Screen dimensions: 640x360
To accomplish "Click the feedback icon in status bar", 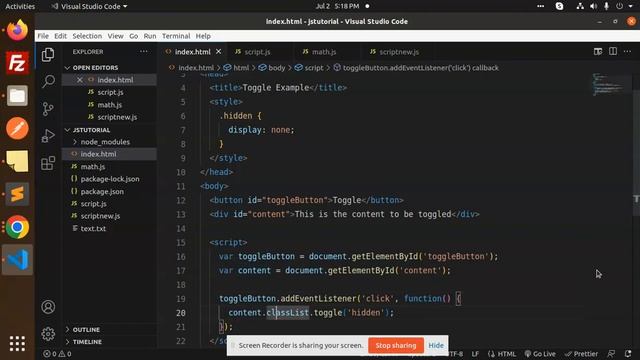I will (611, 354).
